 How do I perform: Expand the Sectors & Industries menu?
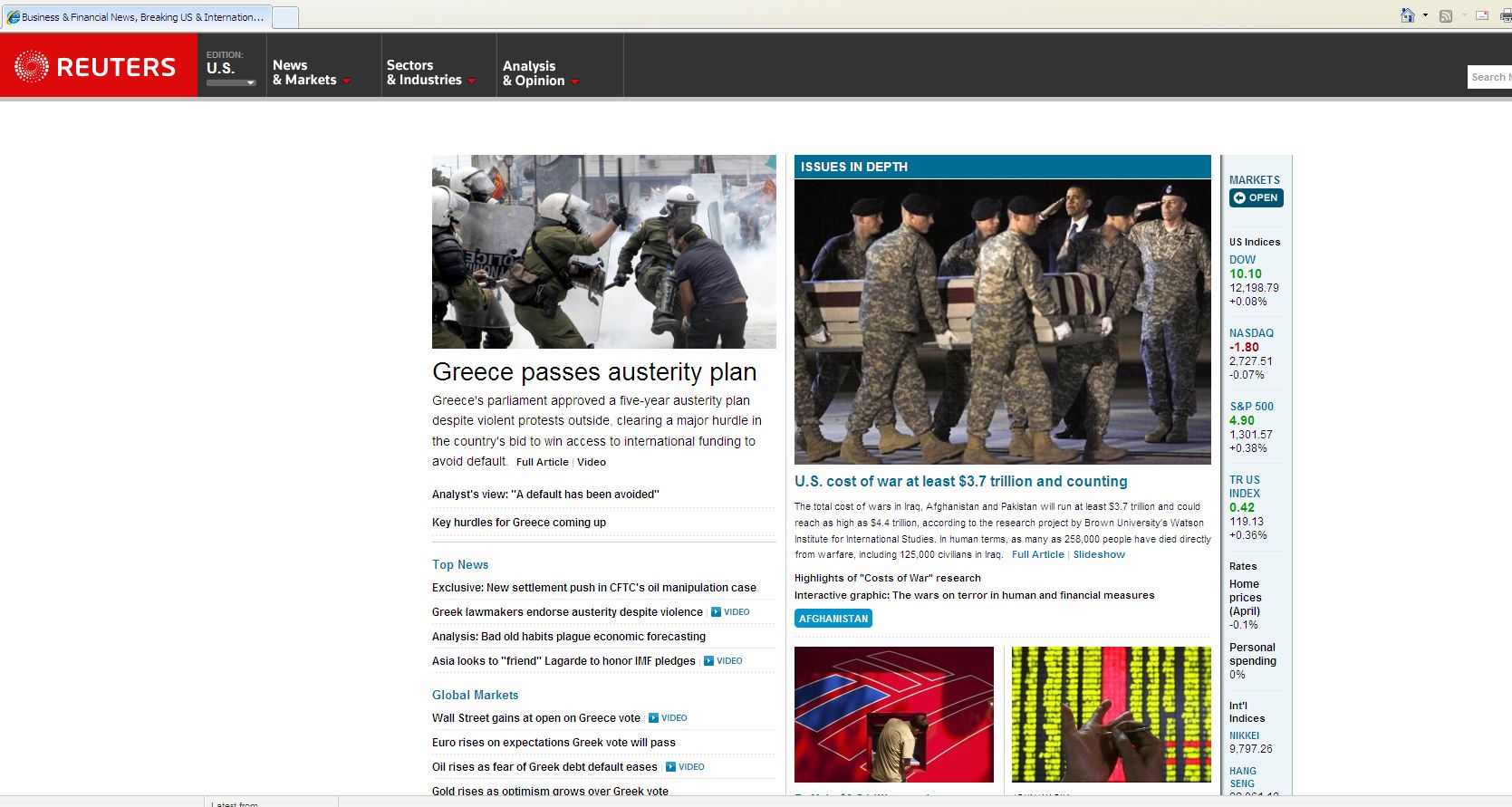pyautogui.click(x=430, y=72)
